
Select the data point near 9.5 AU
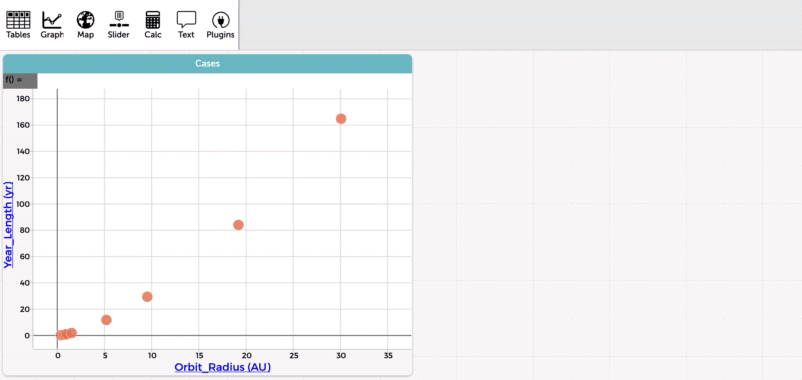(147, 297)
